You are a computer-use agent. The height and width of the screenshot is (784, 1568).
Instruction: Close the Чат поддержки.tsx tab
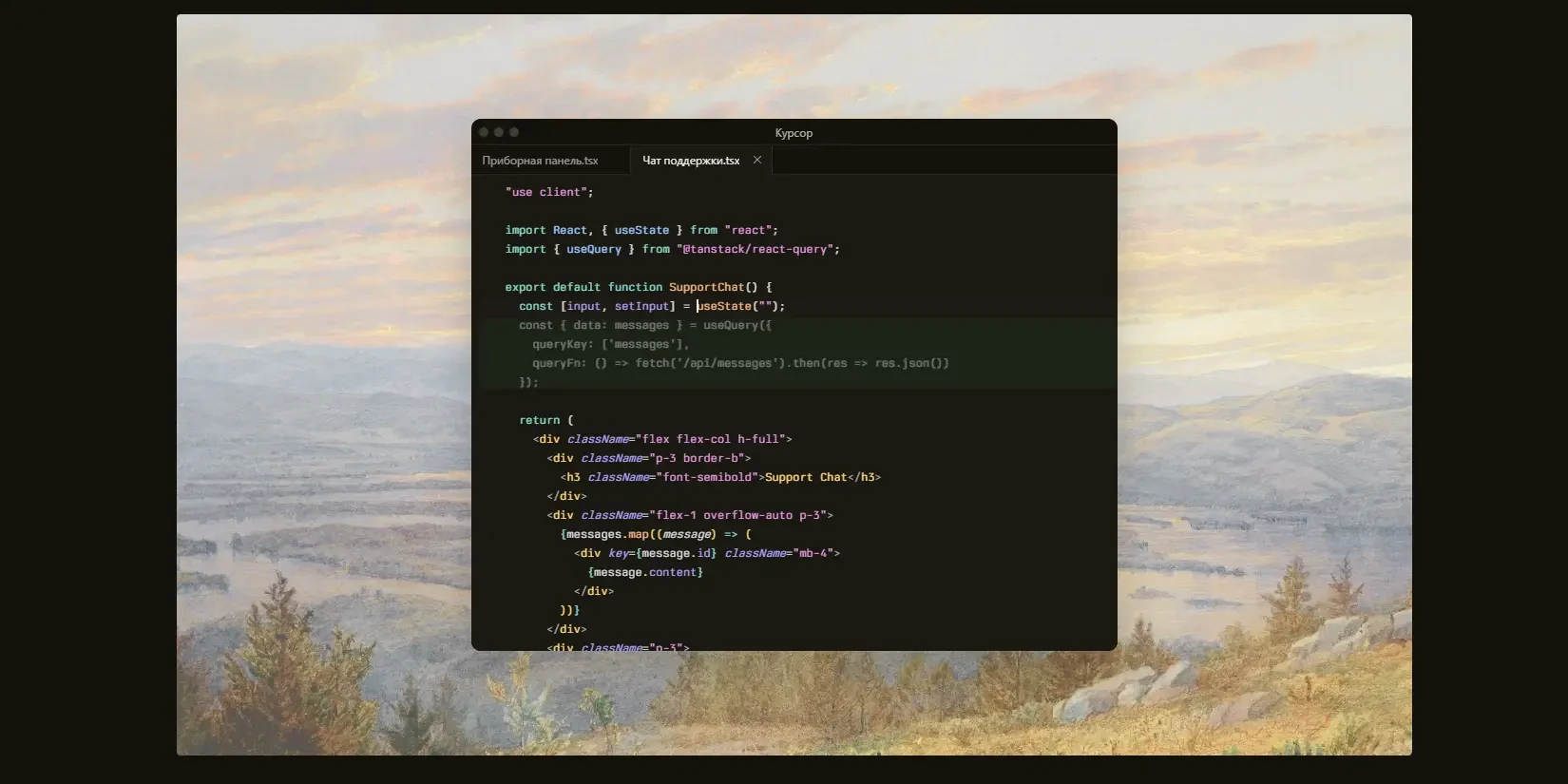click(x=757, y=160)
